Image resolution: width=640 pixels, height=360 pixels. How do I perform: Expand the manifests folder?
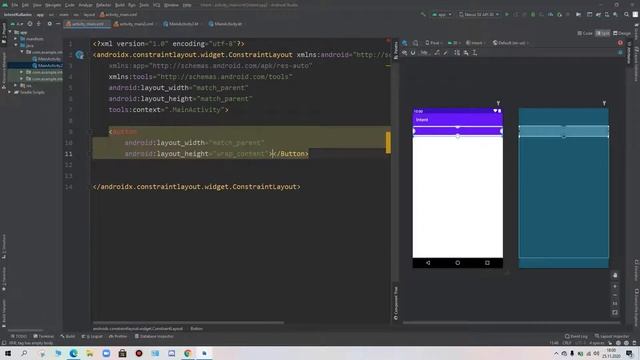16,39
